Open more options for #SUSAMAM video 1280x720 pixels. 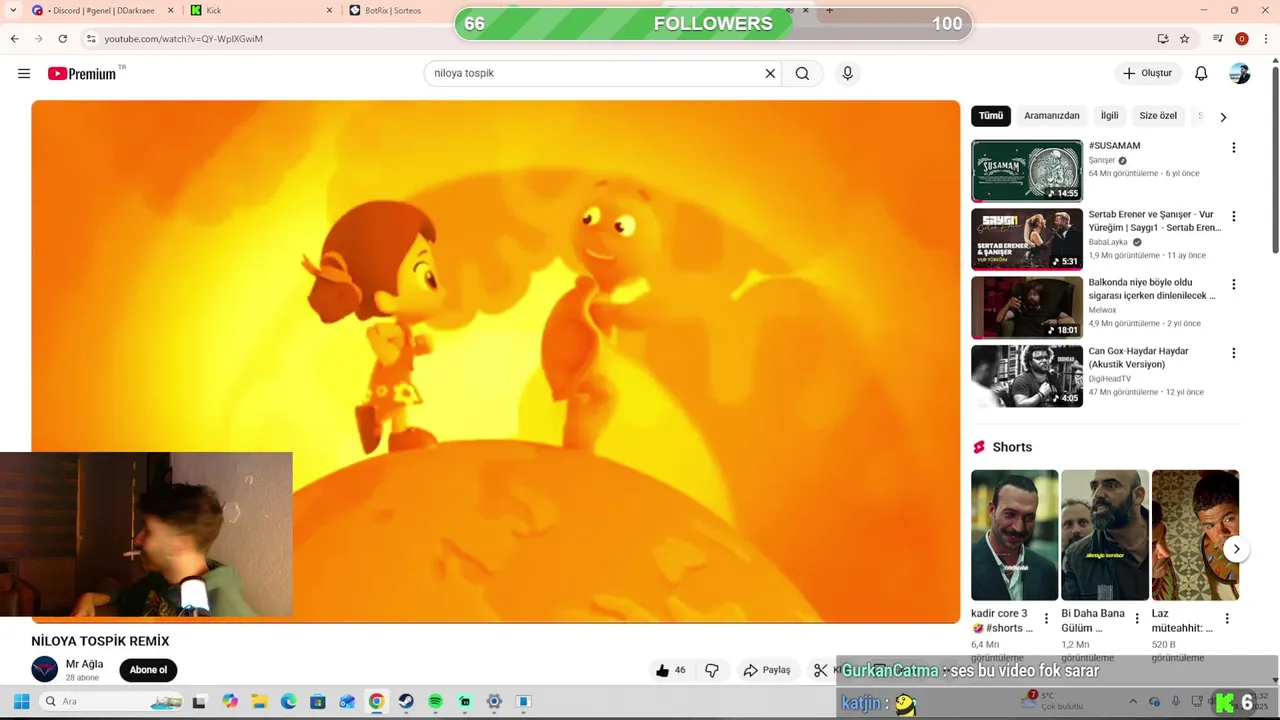[x=1233, y=147]
